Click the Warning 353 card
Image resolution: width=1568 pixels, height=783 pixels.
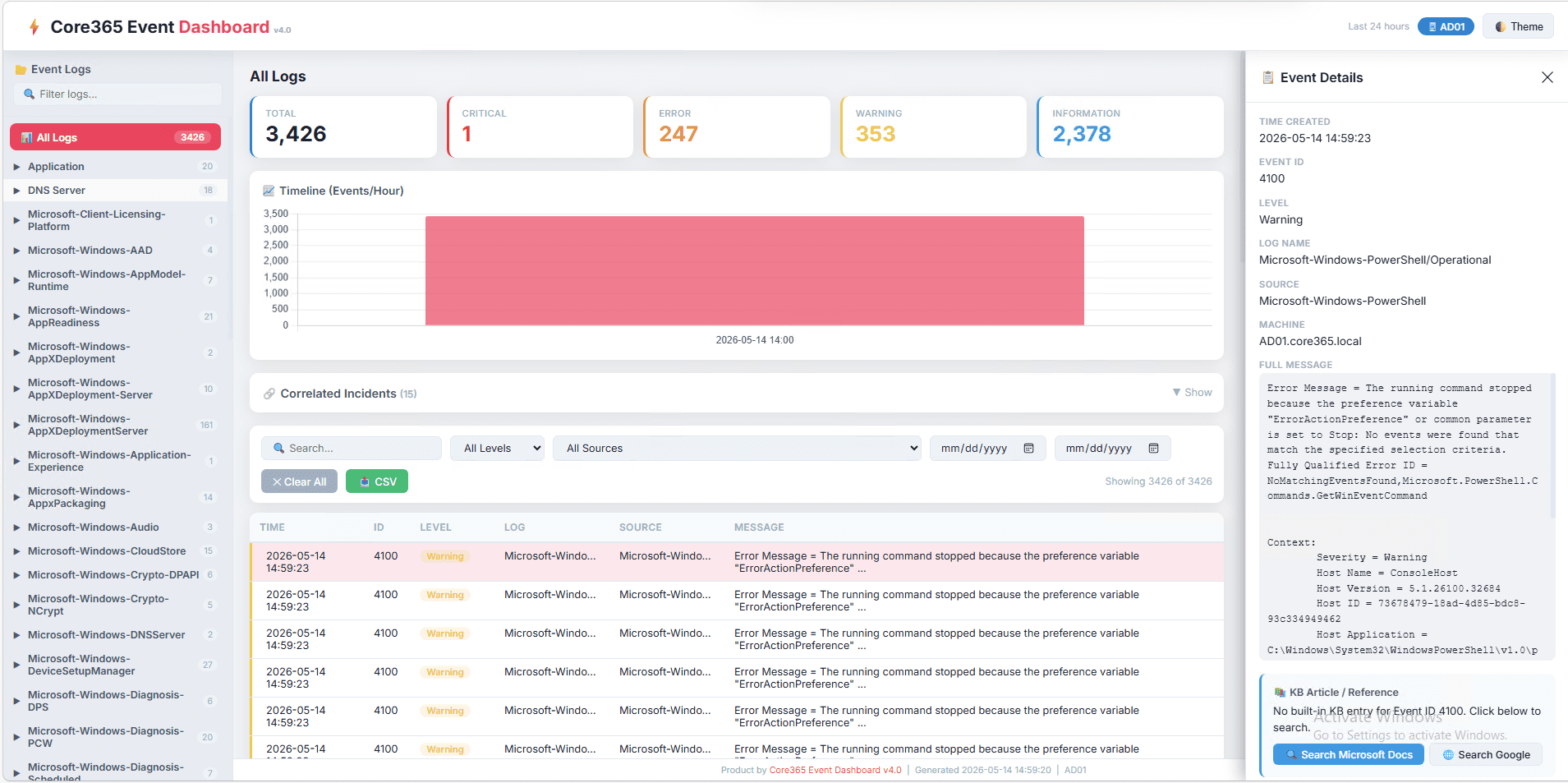coord(934,127)
